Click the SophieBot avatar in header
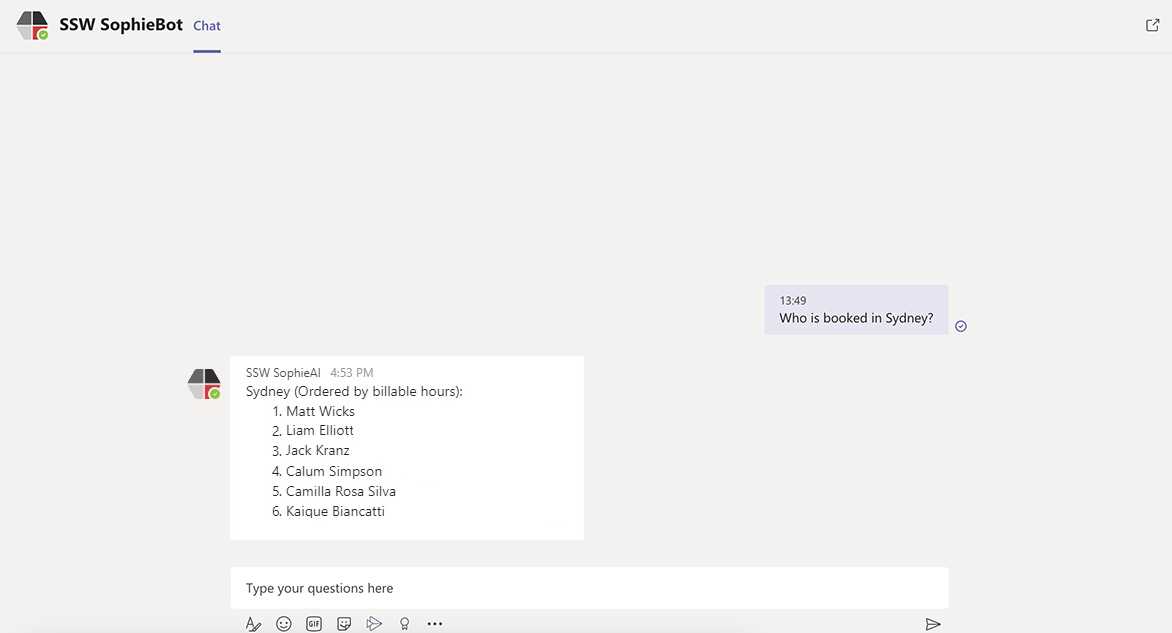The height and width of the screenshot is (633, 1172). point(33,26)
